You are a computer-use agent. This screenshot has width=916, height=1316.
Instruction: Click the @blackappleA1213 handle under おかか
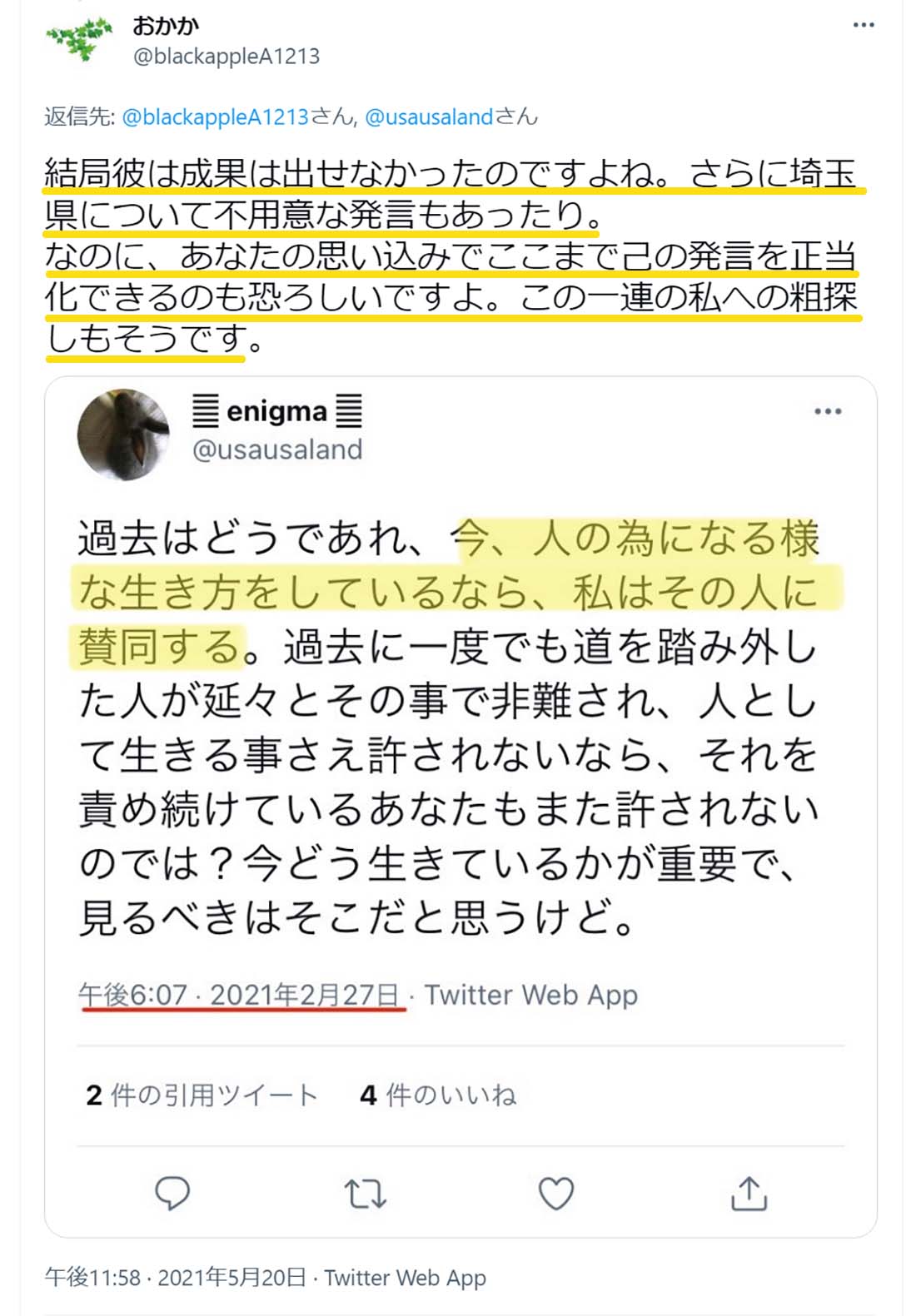click(x=226, y=57)
